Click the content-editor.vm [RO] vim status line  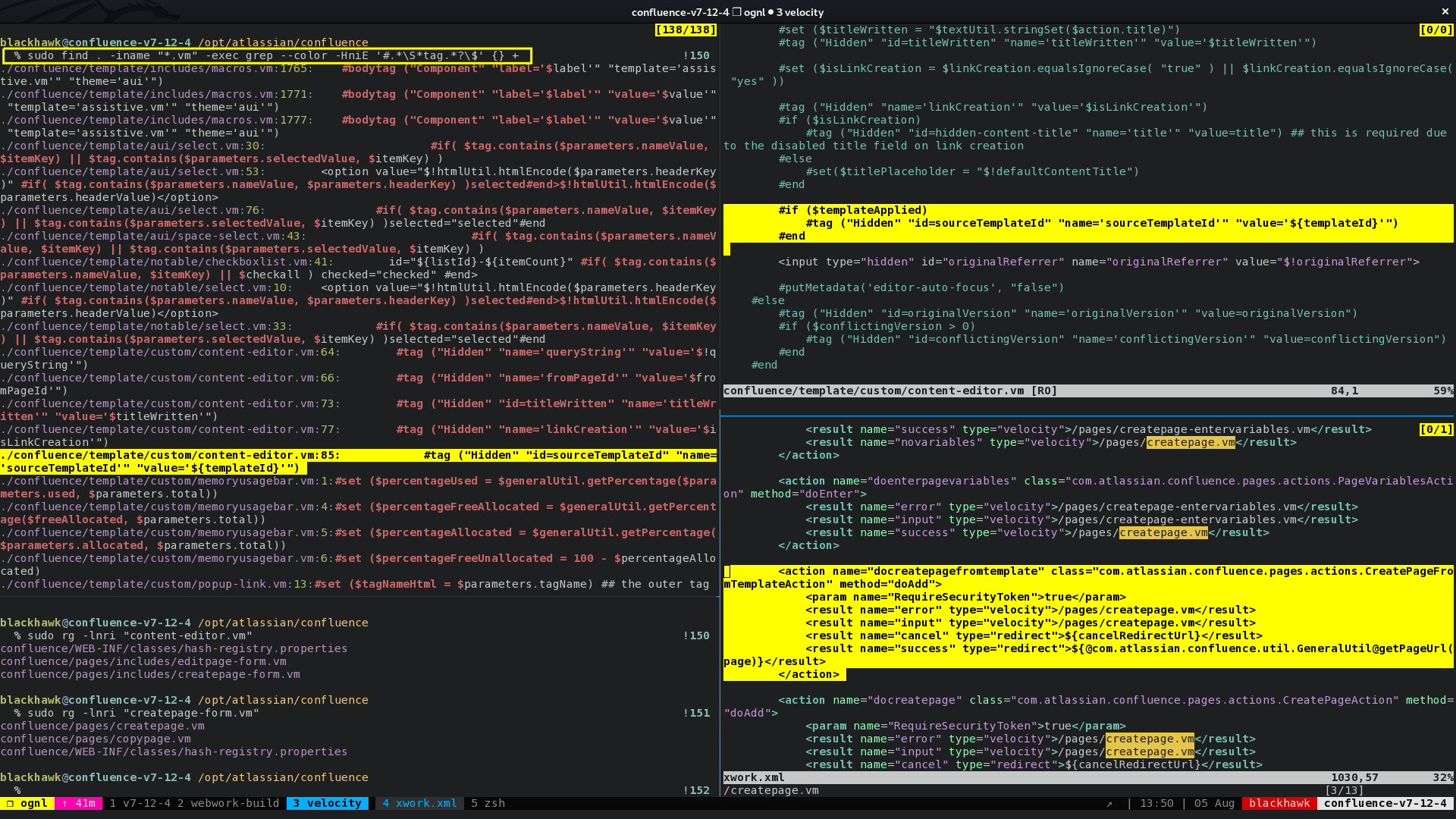[1088, 391]
